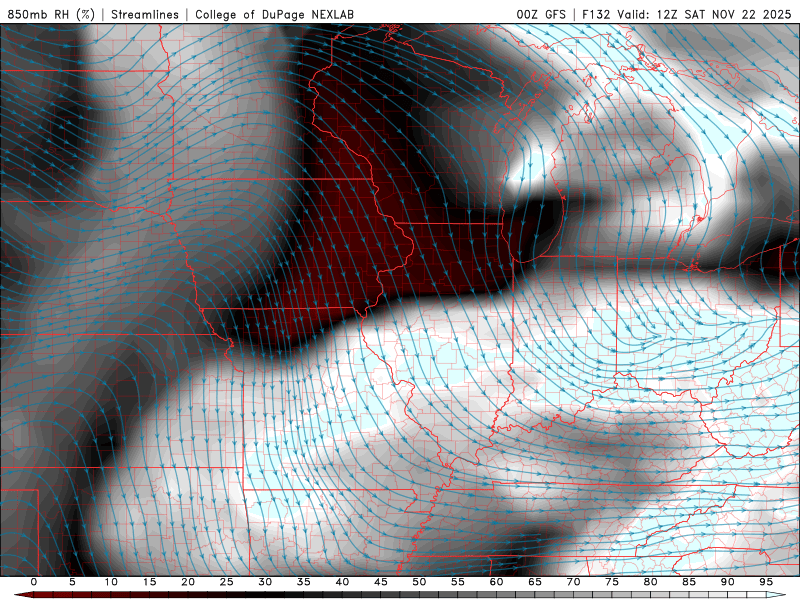
Task: Select the 'Streamlines' label in the header
Action: (145, 14)
